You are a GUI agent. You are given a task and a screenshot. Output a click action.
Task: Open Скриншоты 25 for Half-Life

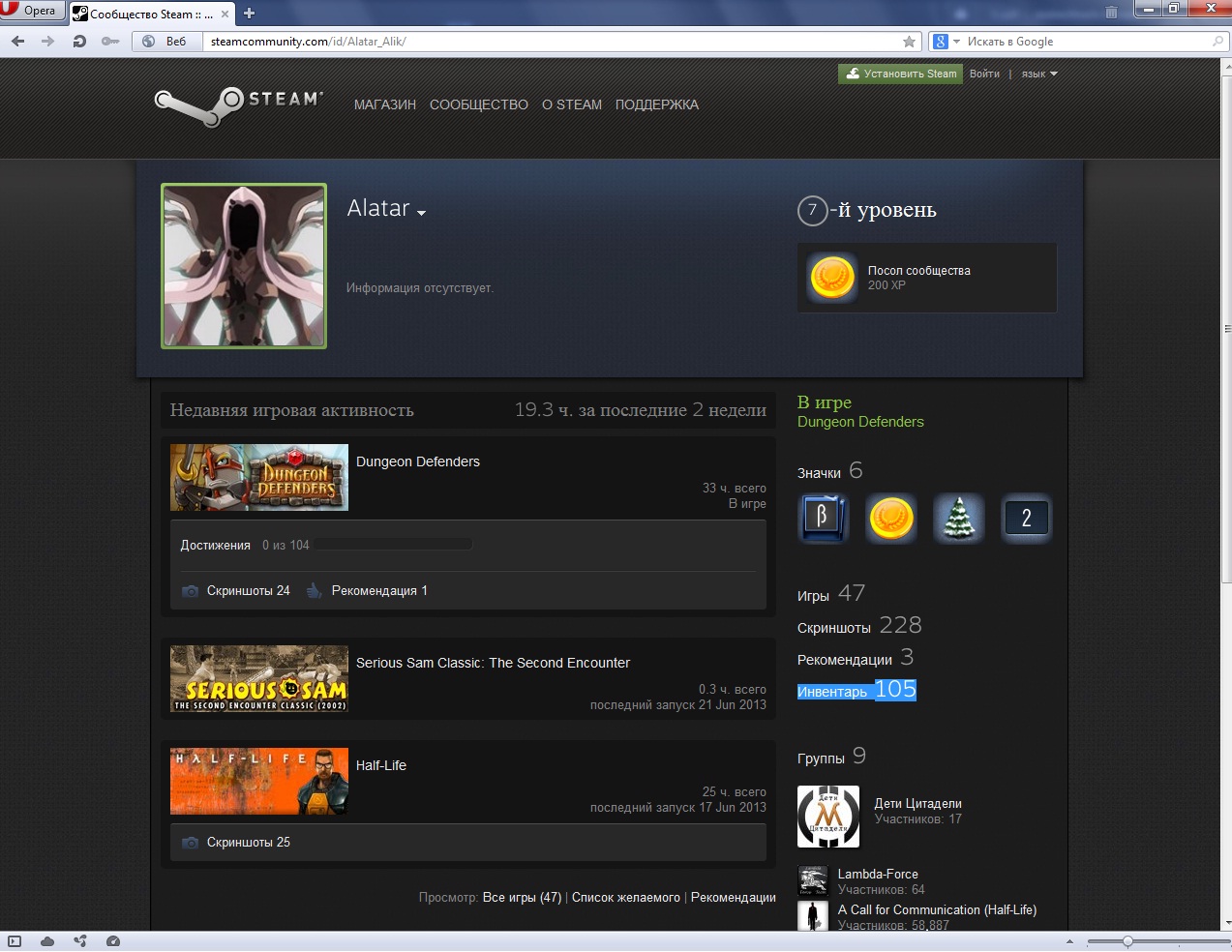coord(249,842)
